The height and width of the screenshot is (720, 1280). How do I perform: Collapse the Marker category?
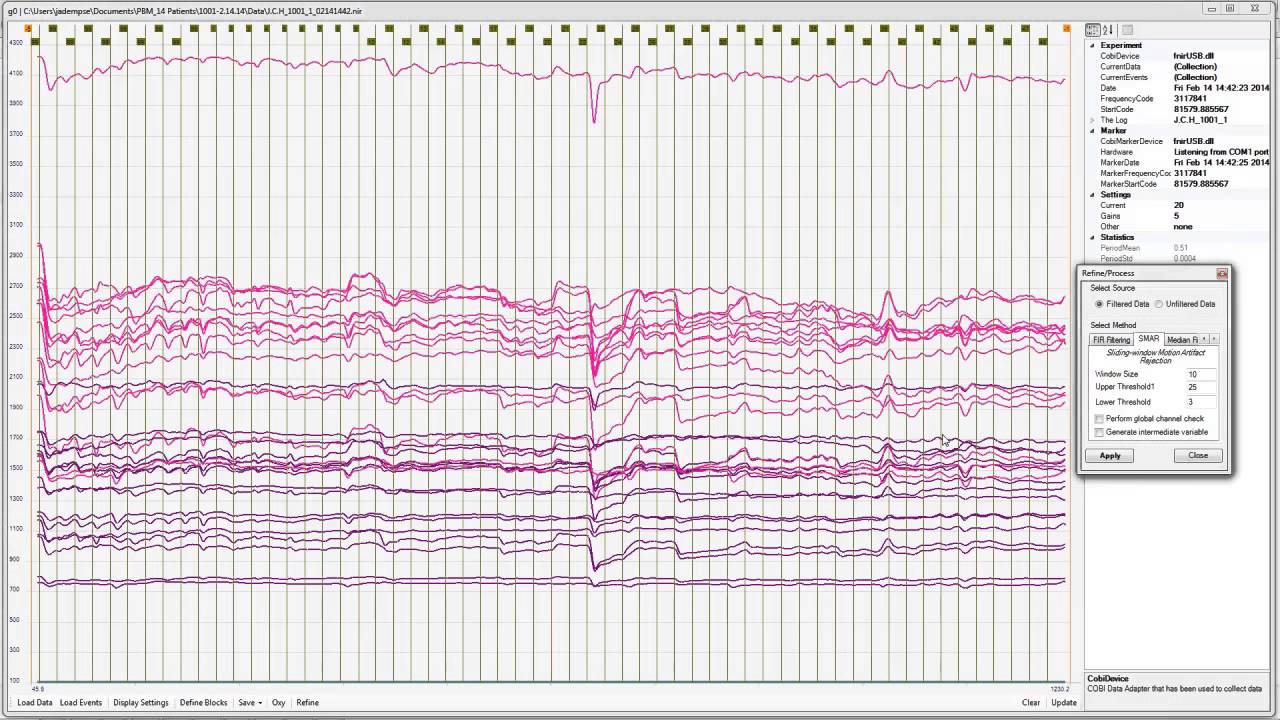pos(1092,131)
